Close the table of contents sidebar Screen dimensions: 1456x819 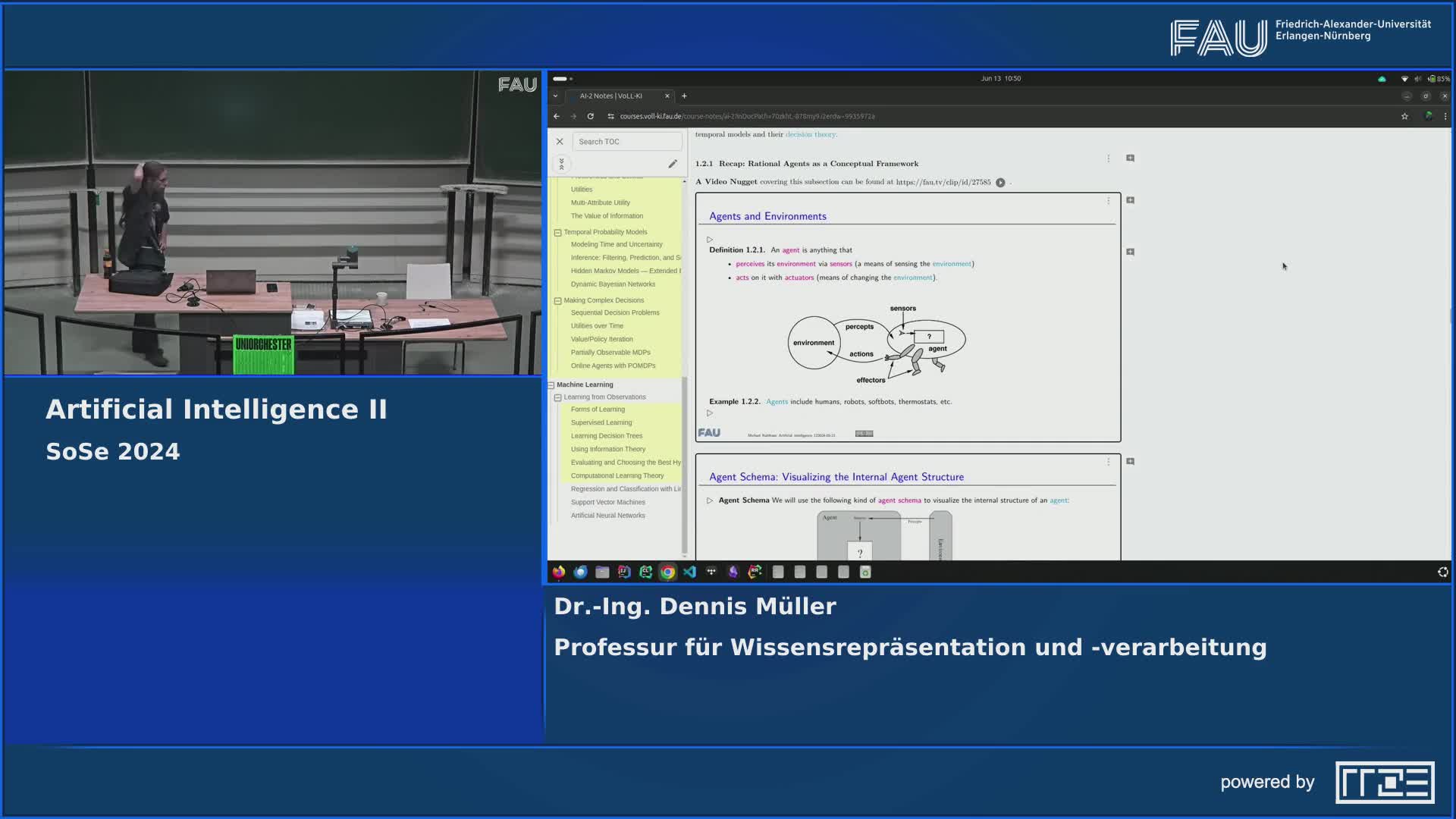560,142
